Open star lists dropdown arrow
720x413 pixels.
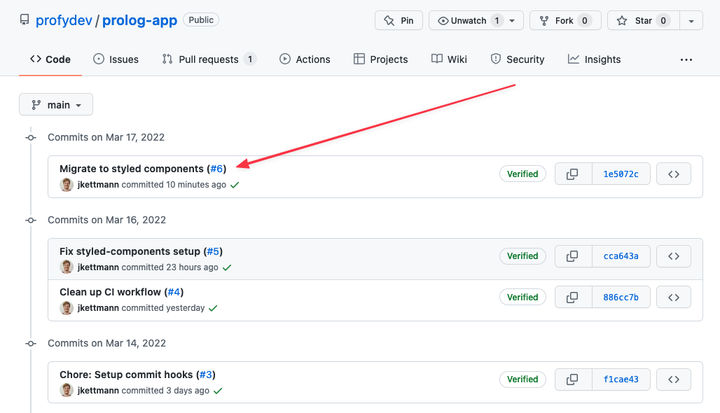coord(691,21)
